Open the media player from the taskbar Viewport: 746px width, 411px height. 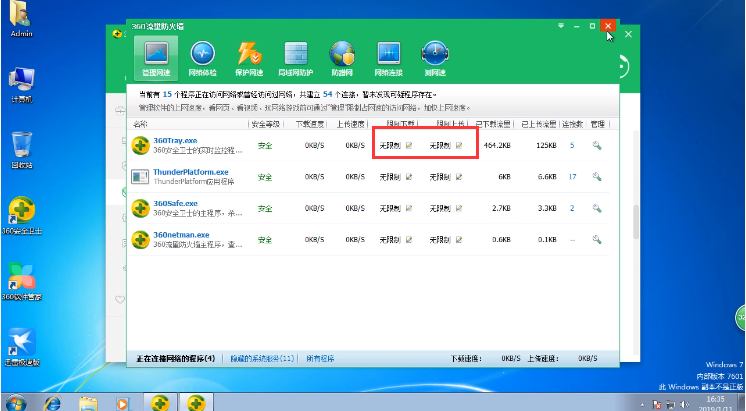point(123,403)
